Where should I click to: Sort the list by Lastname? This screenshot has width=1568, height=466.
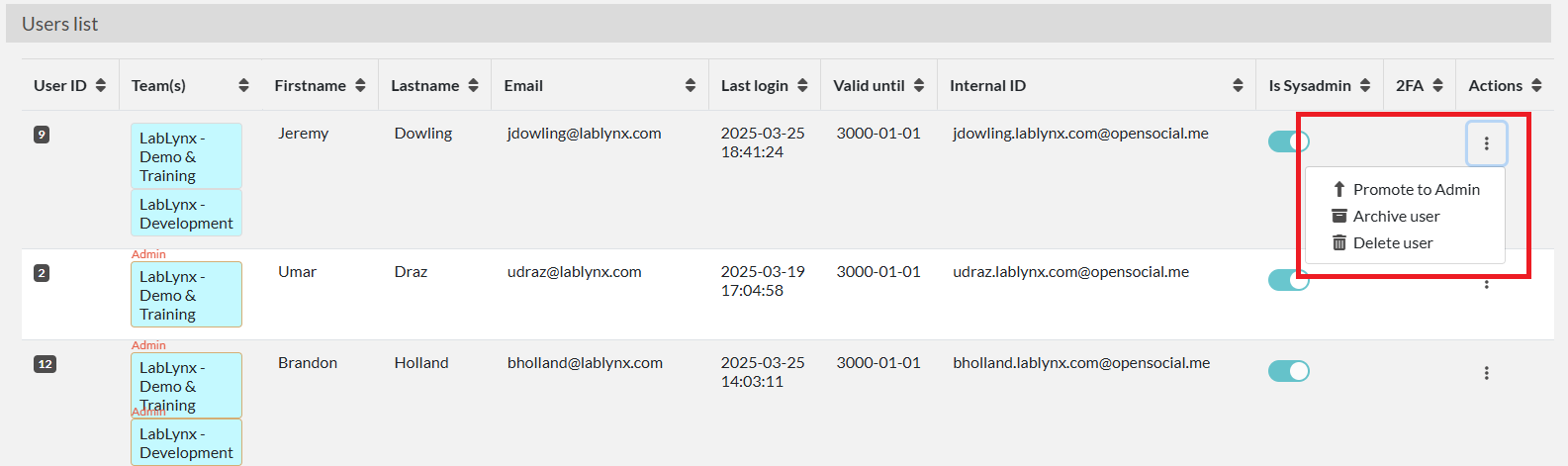(x=473, y=86)
